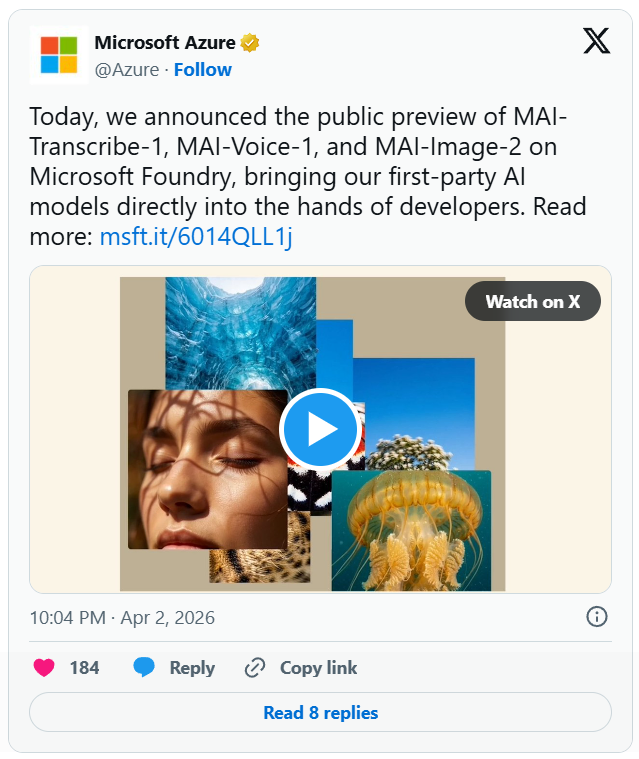Like the post with heart icon

(x=44, y=668)
